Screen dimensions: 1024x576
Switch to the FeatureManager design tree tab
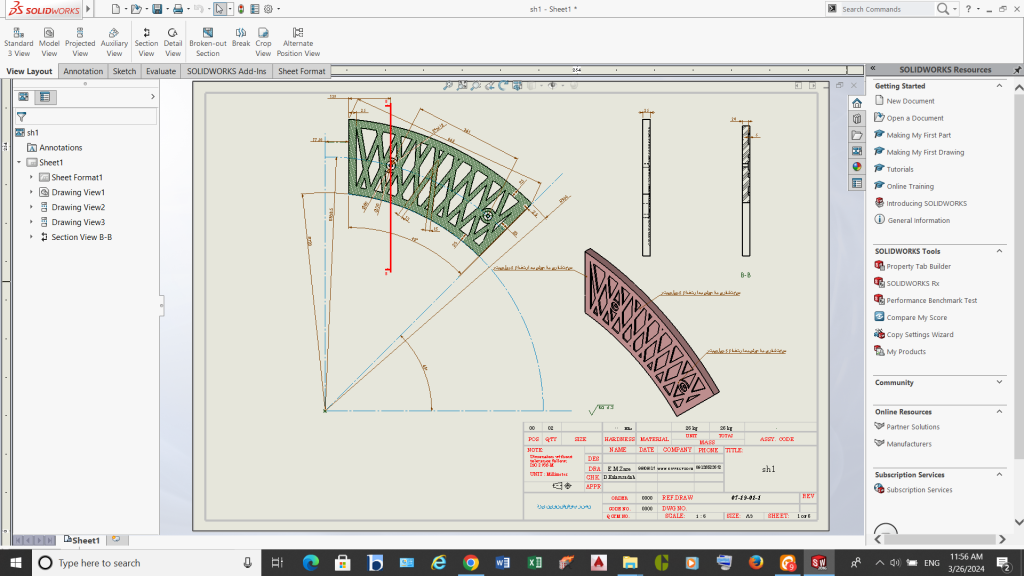tap(23, 97)
